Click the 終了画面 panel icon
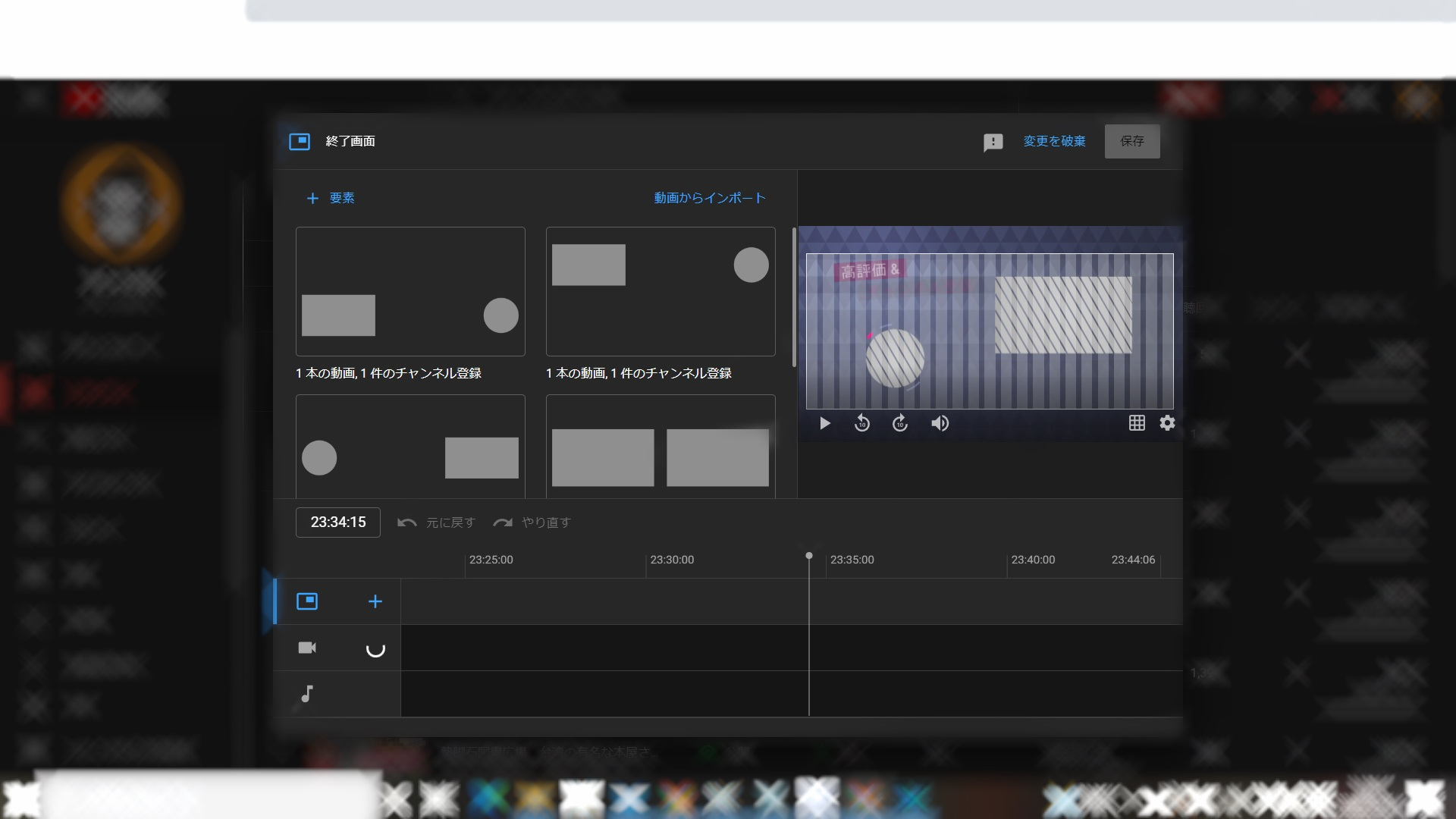 300,141
